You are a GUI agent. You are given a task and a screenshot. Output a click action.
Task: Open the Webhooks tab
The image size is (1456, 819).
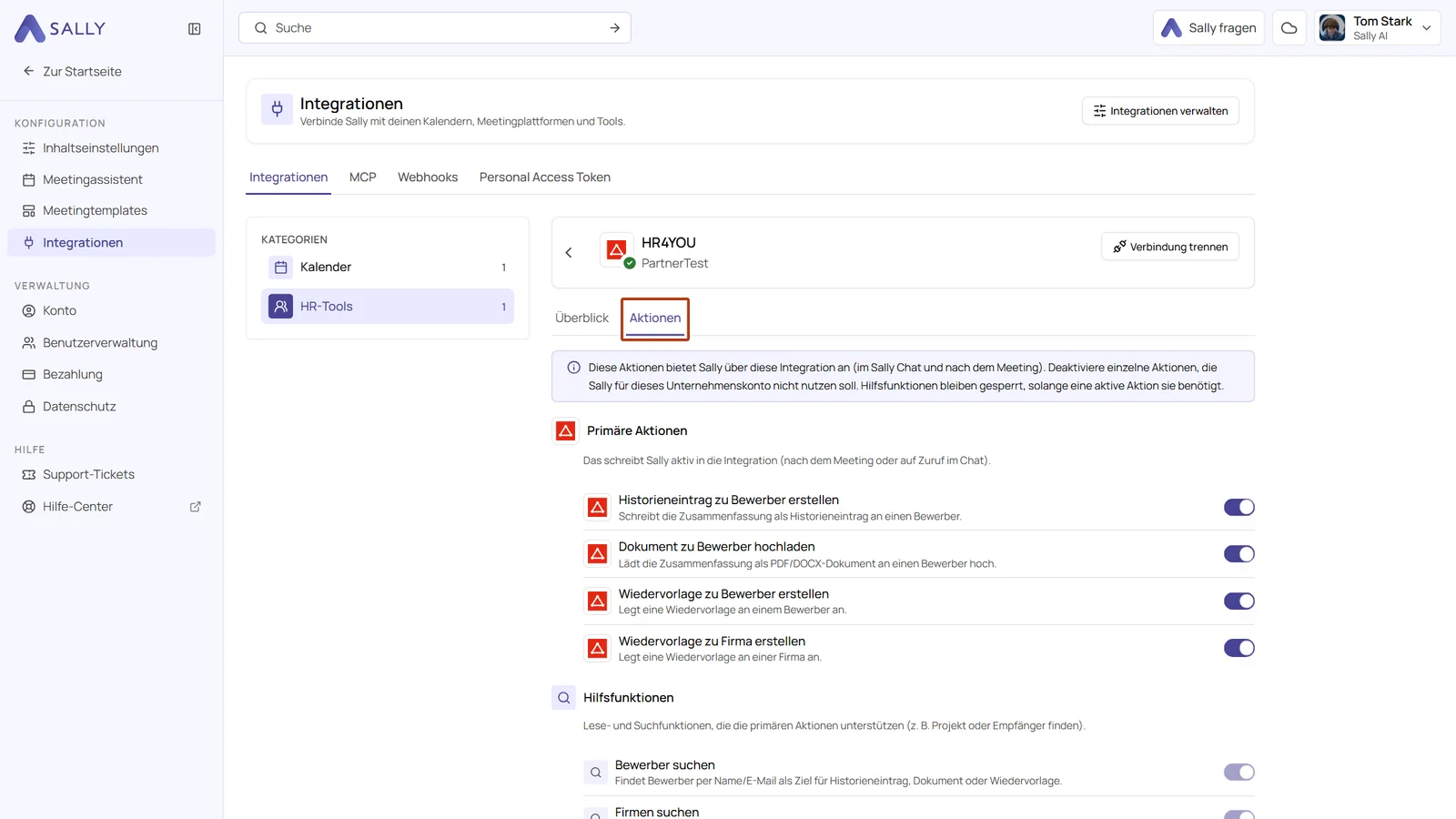[428, 177]
